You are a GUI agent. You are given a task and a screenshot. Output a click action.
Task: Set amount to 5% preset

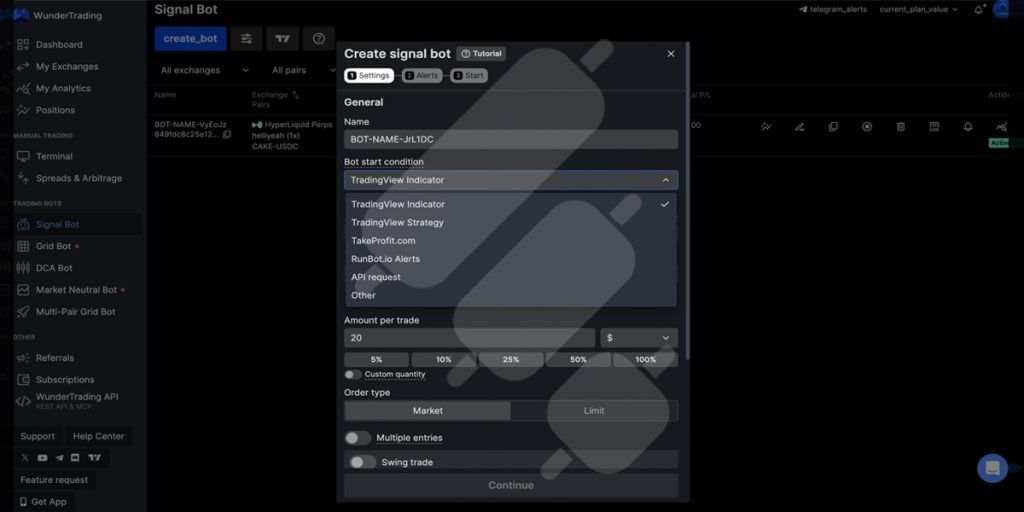tap(376, 360)
